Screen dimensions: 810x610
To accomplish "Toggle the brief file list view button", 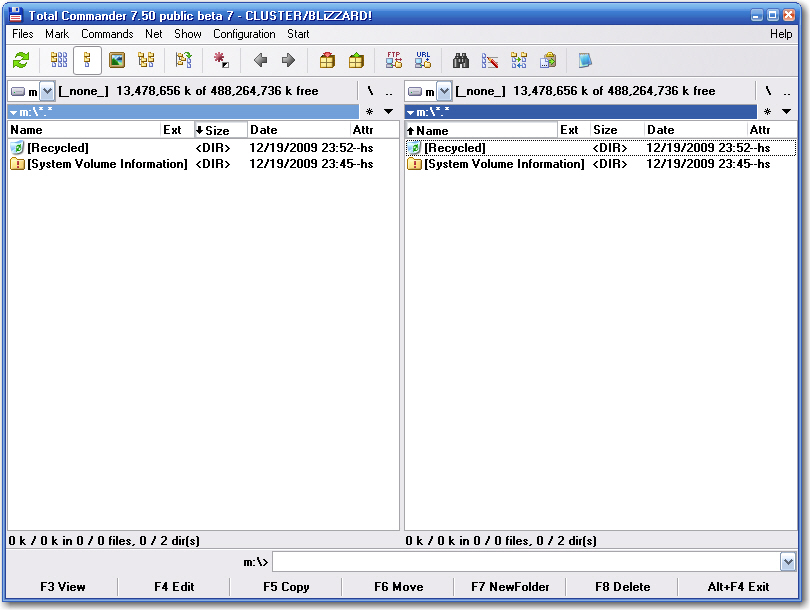I will coord(59,61).
